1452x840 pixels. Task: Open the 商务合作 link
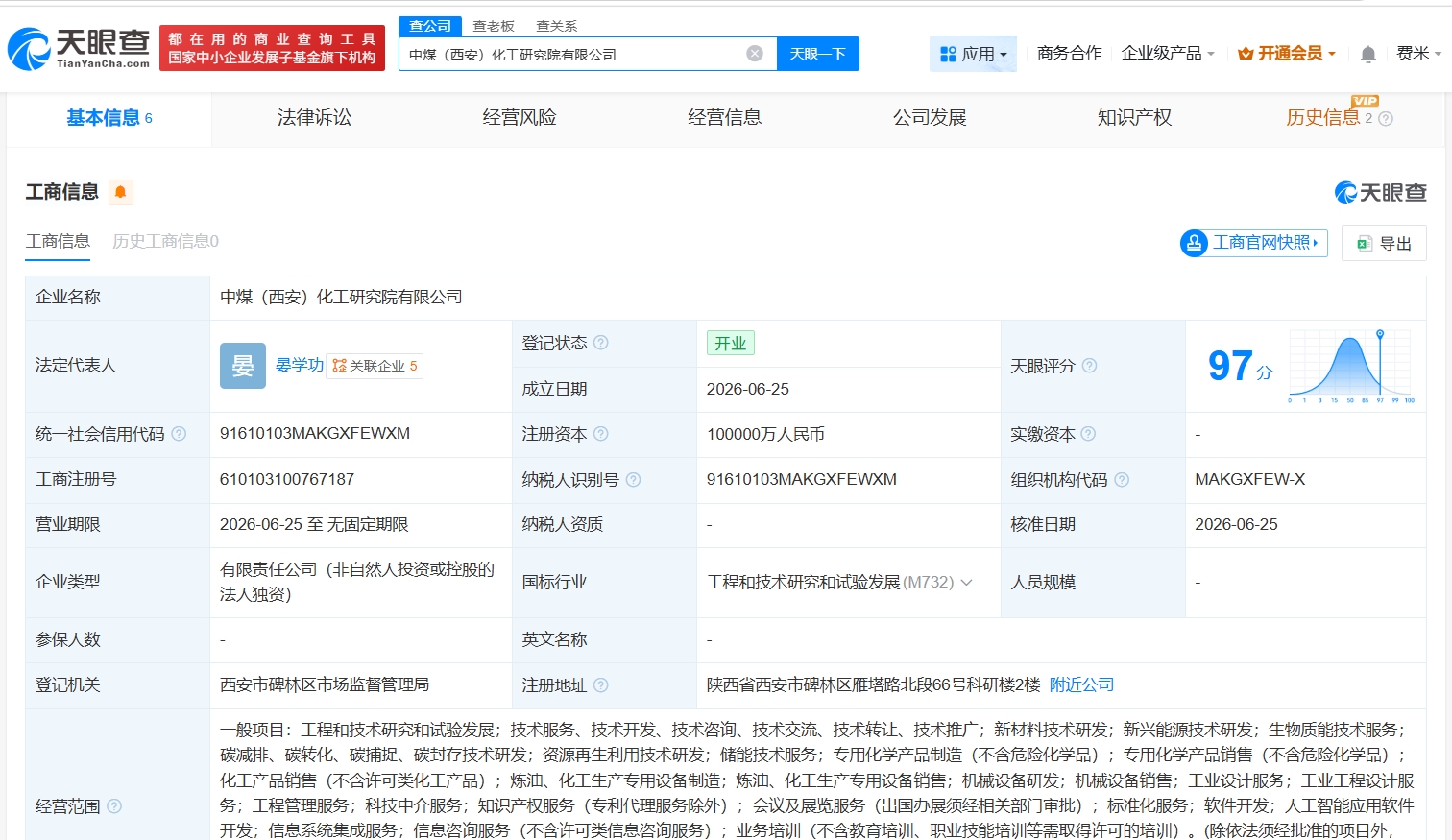(1069, 54)
